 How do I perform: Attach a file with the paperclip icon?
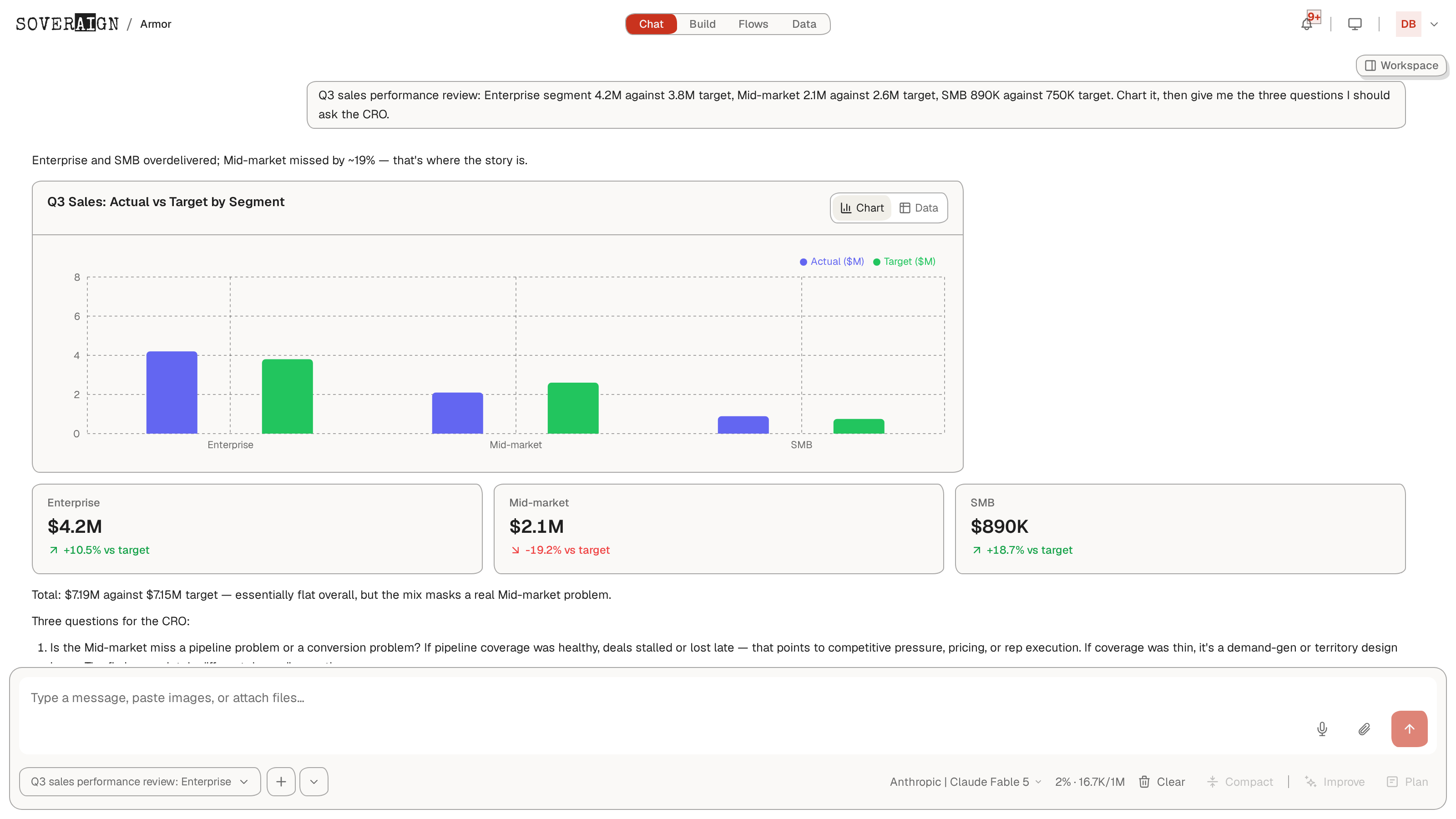(x=1364, y=729)
